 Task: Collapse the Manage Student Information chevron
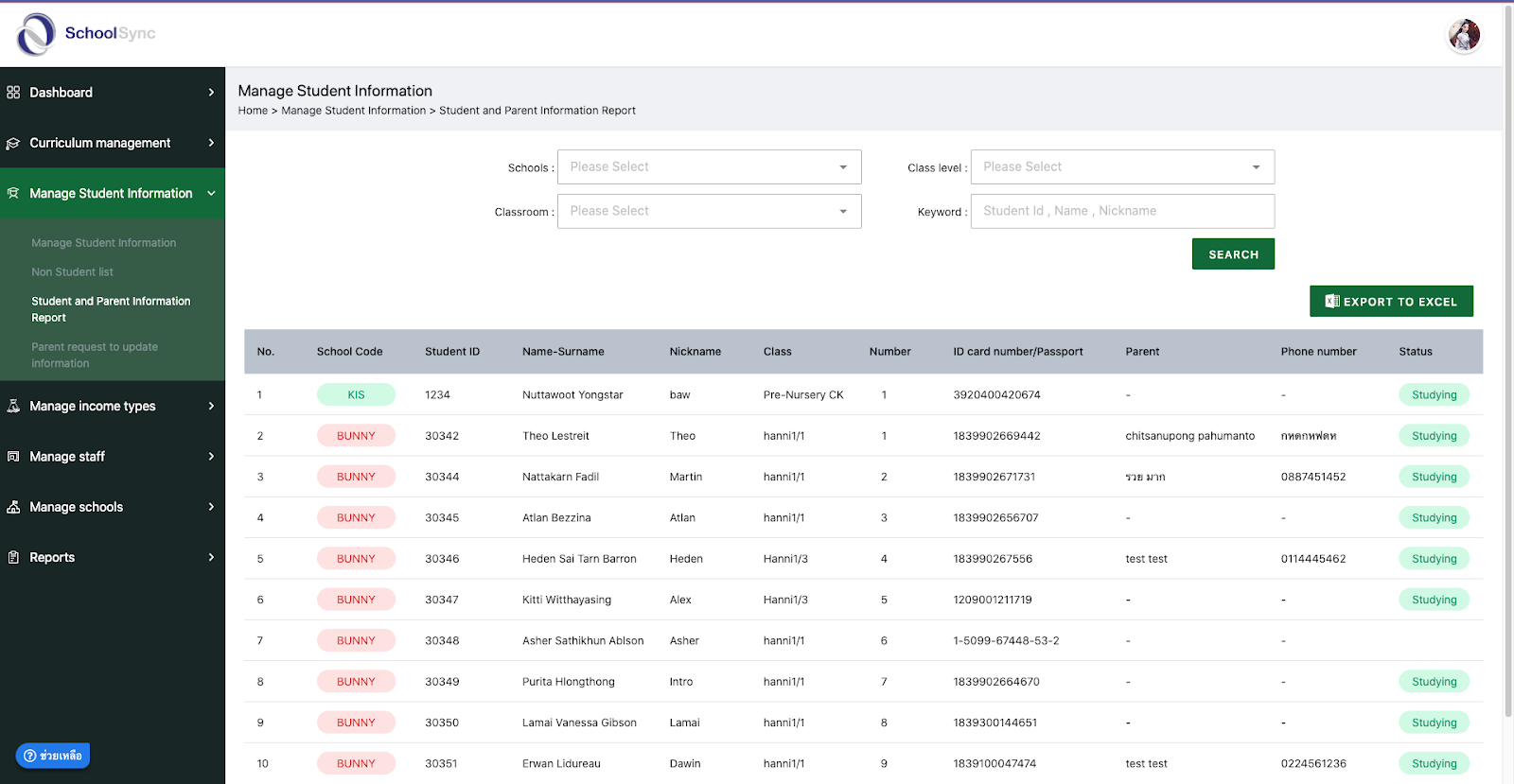click(x=211, y=193)
